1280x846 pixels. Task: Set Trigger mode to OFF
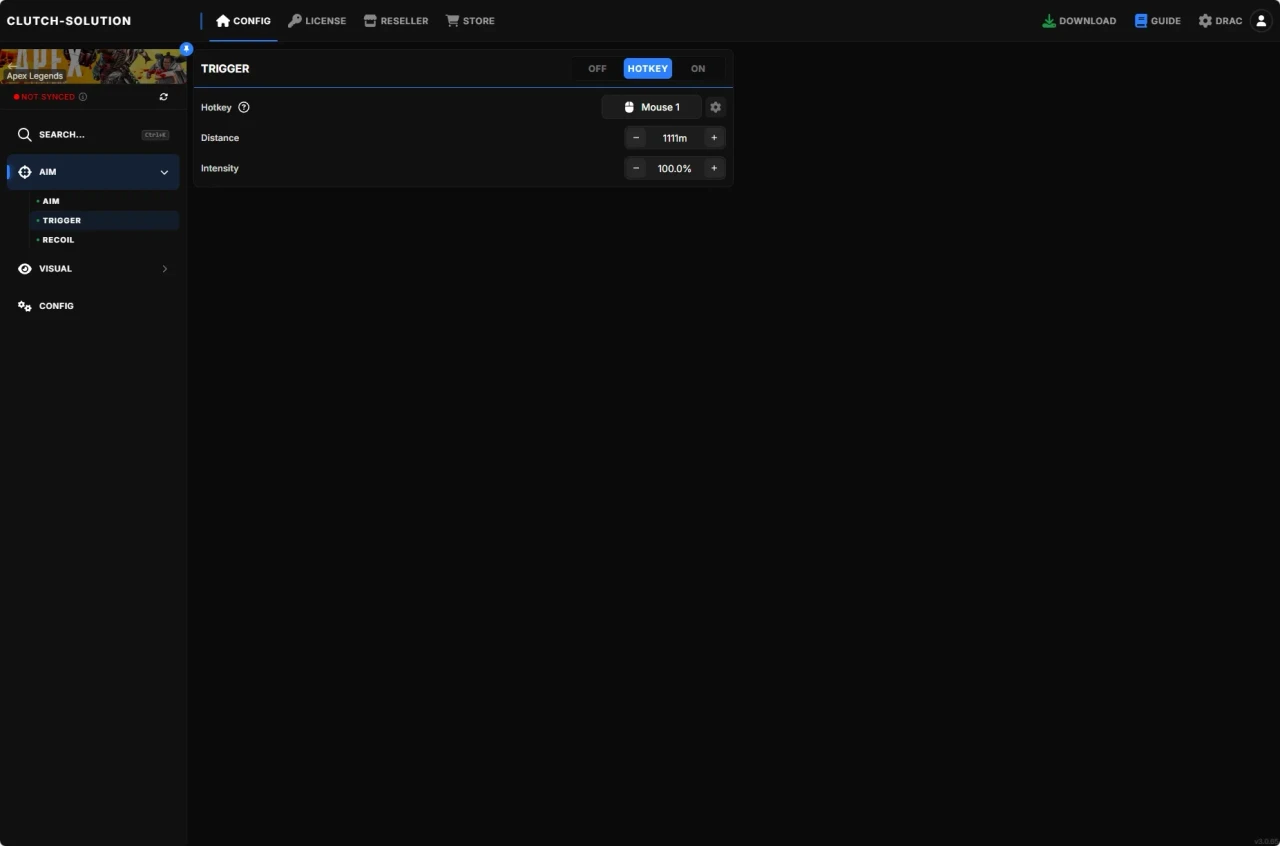597,68
